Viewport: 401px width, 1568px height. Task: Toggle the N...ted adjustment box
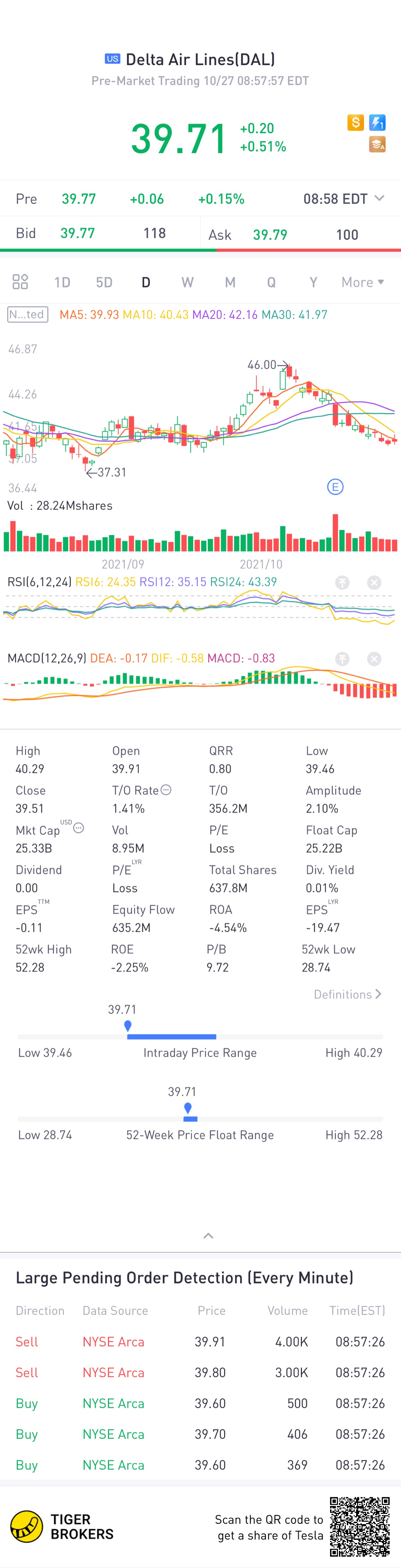pyautogui.click(x=27, y=314)
